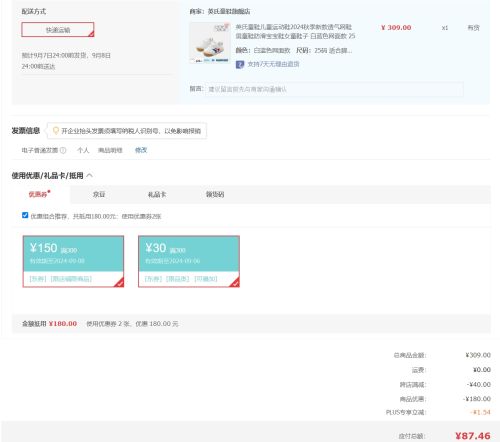Open the 支持7天无理由退货 link
The image size is (500, 442).
pyautogui.click(x=273, y=64)
